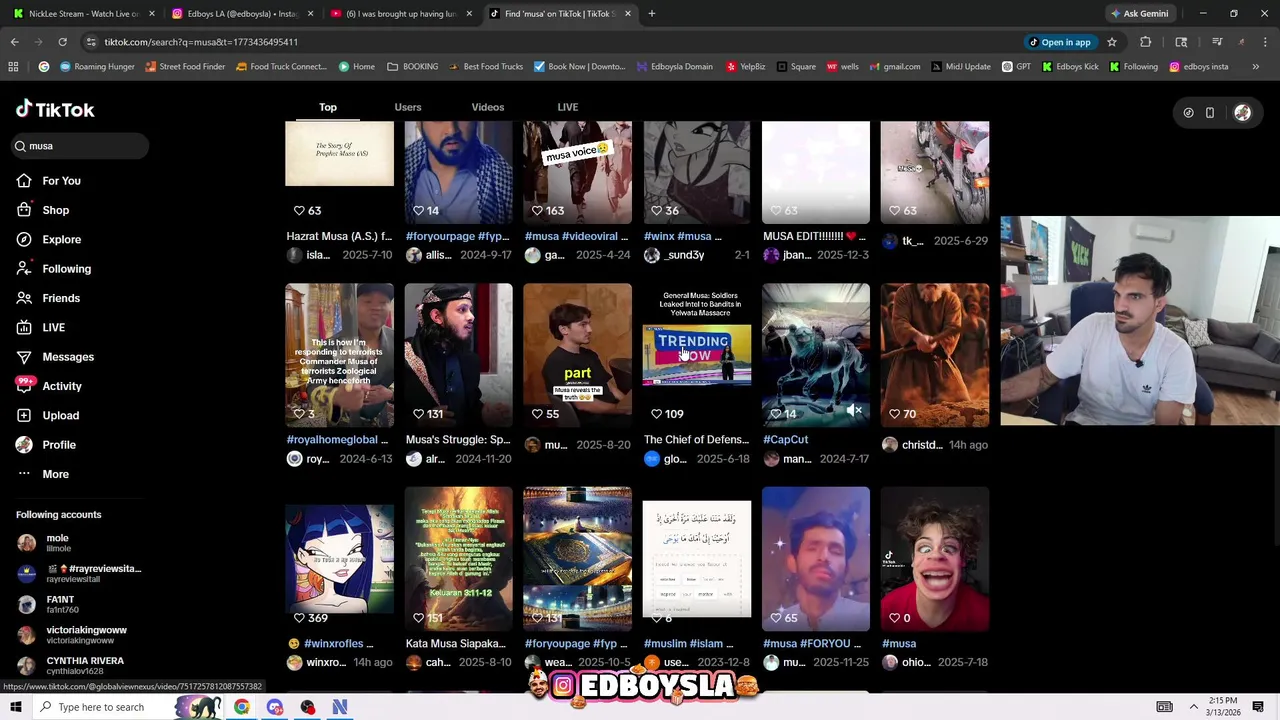The image size is (1280, 720).
Task: Open the profile avatar at top right
Action: (1242, 113)
